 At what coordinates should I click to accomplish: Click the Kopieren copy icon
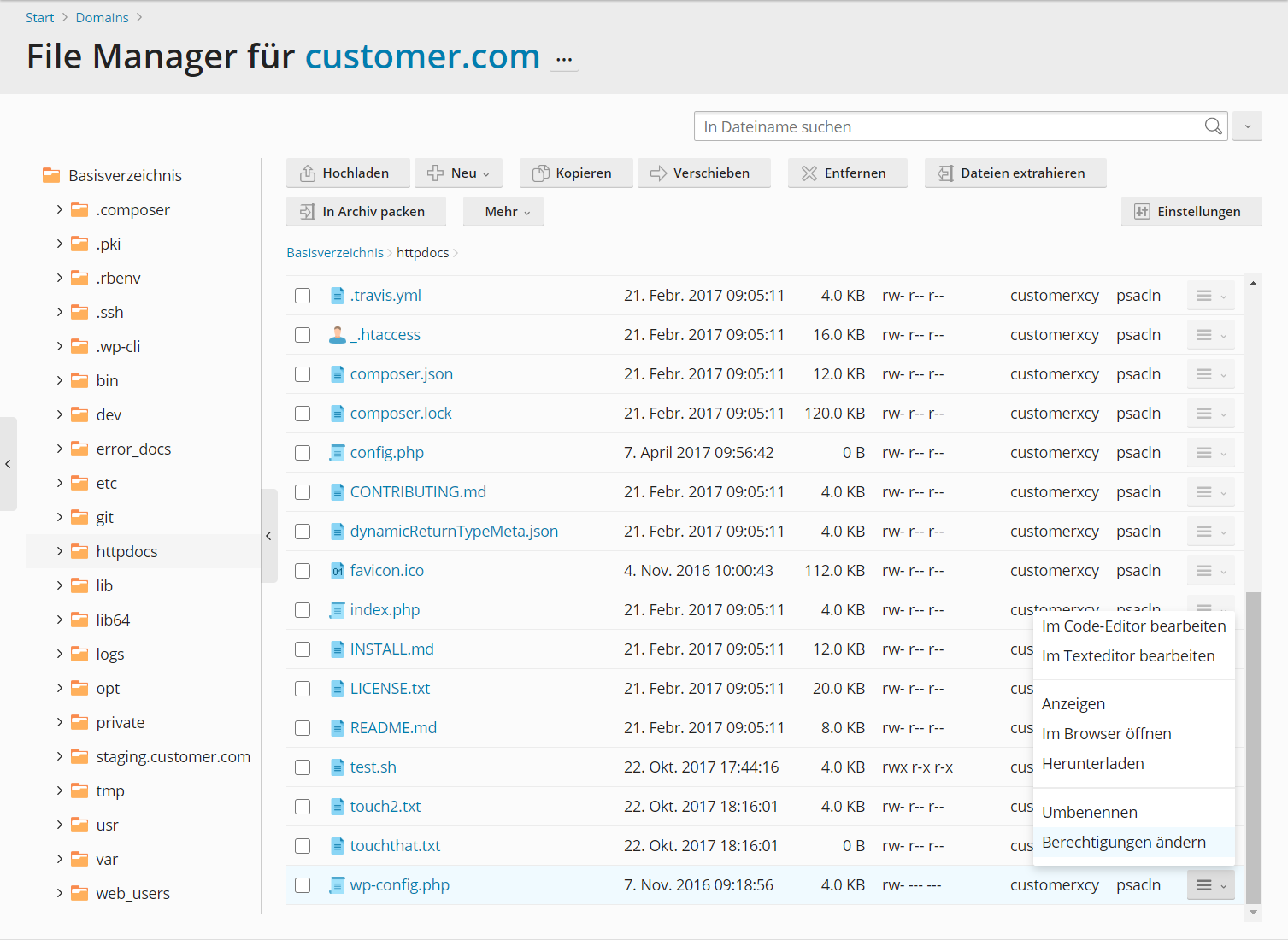pos(541,173)
